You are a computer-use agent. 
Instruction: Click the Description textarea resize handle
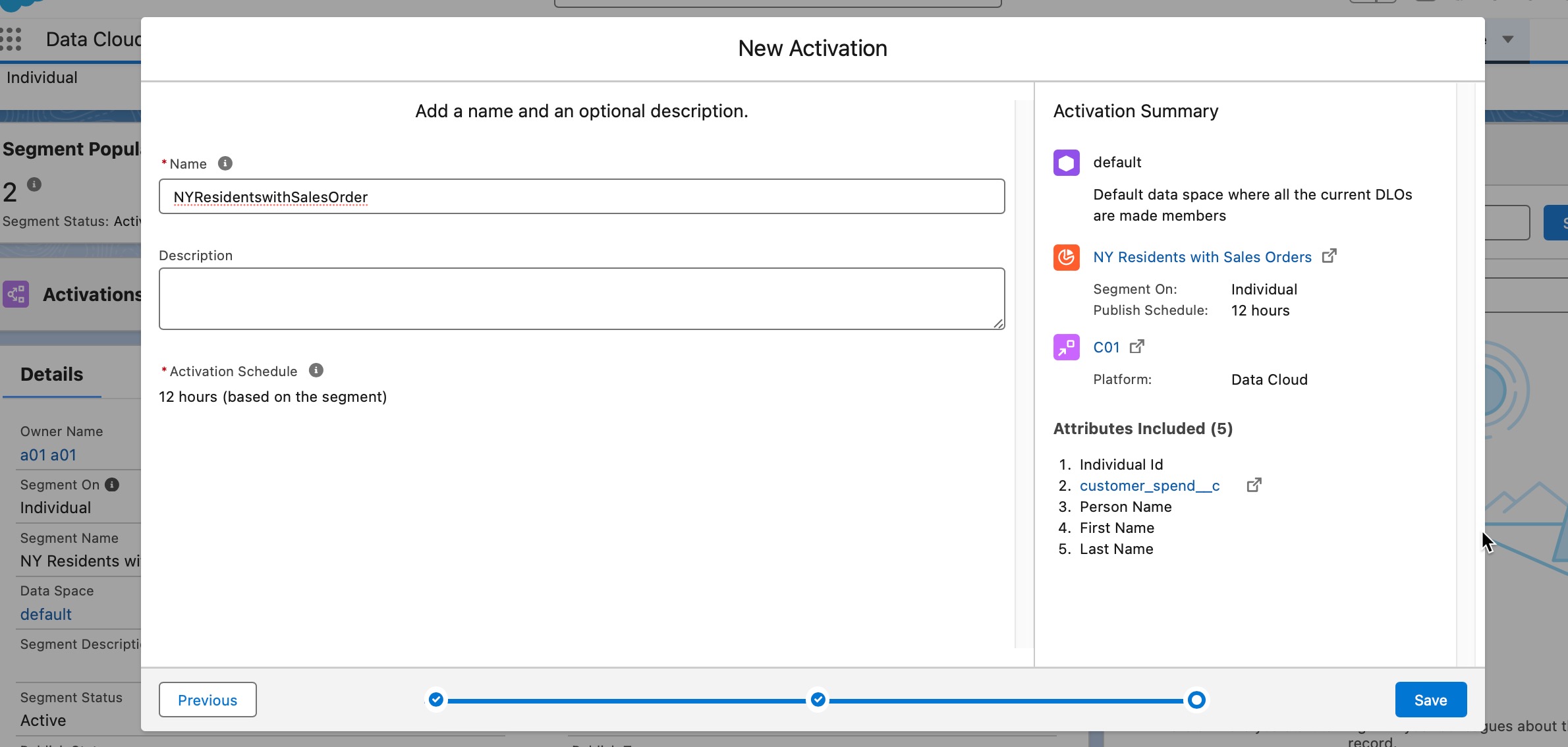tap(998, 323)
